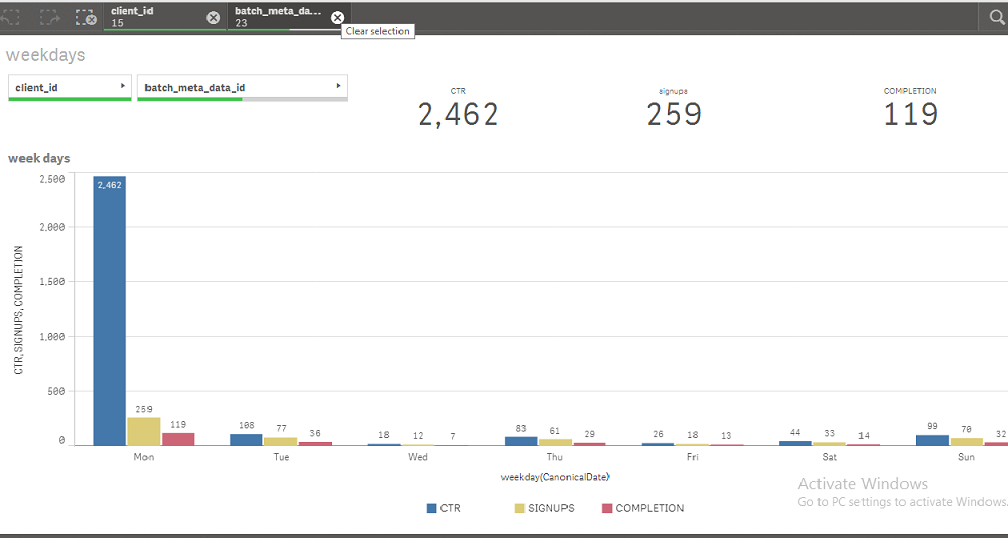Image resolution: width=1008 pixels, height=538 pixels.
Task: Click the step forward selection icon
Action: pyautogui.click(x=50, y=18)
